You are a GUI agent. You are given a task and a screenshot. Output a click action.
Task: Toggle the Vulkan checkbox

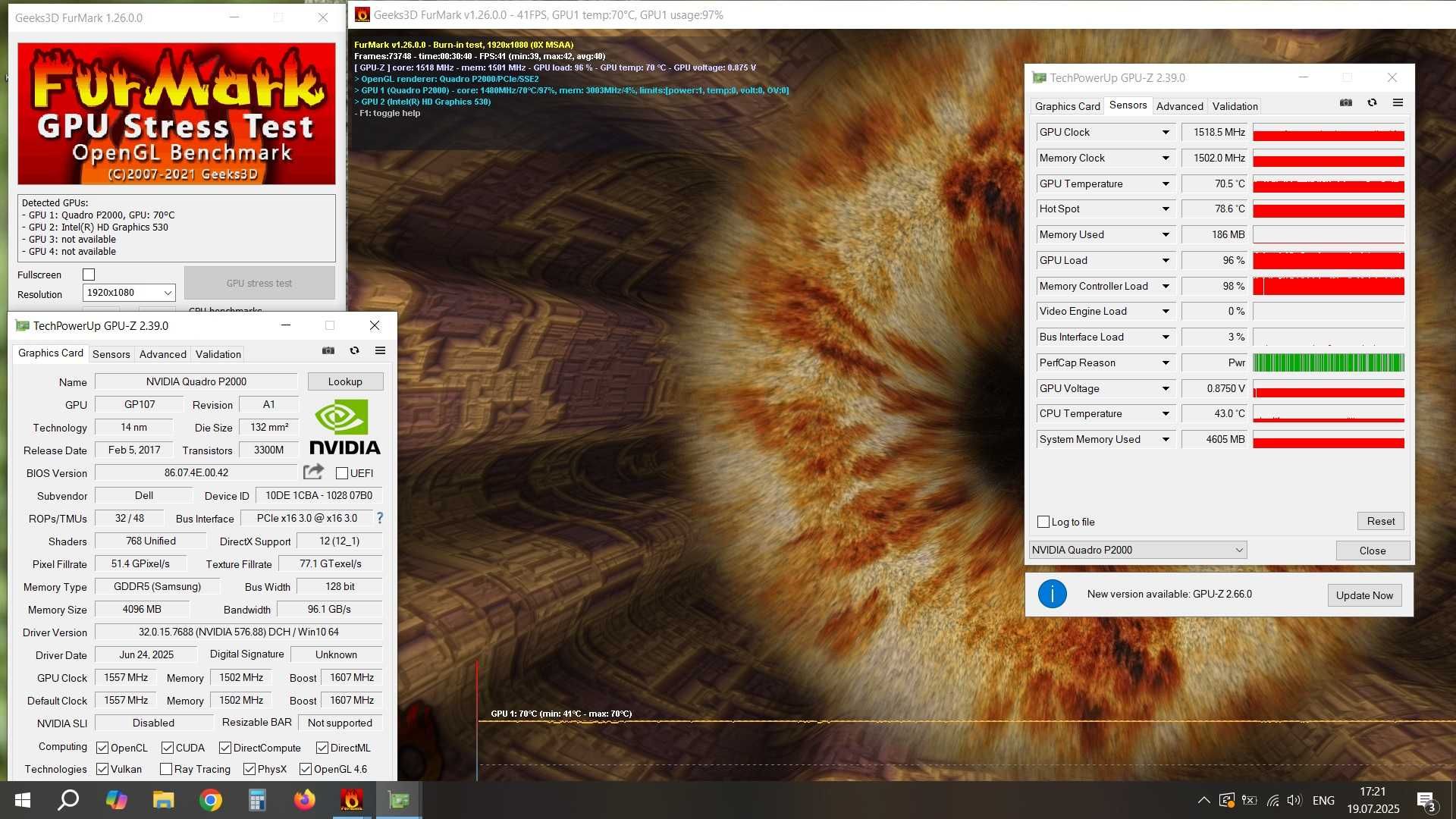pos(102,769)
